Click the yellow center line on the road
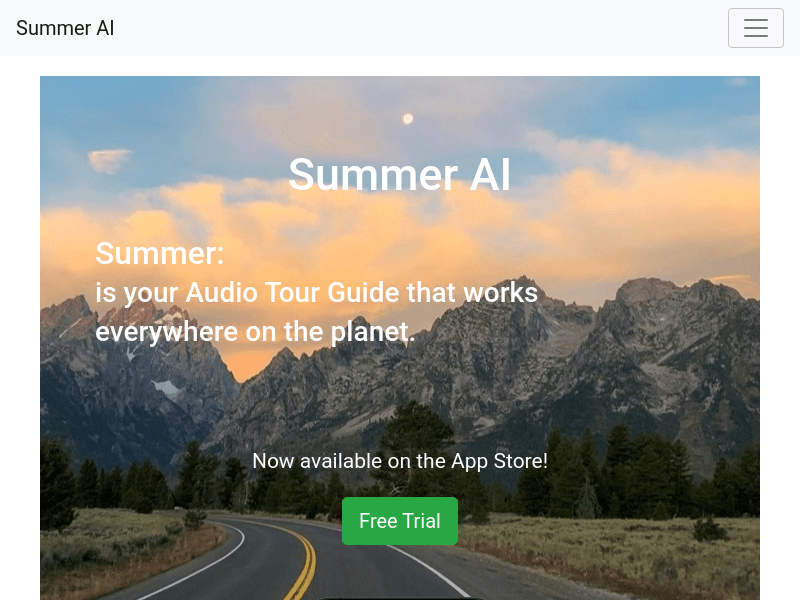The width and height of the screenshot is (800, 600). coord(304,564)
